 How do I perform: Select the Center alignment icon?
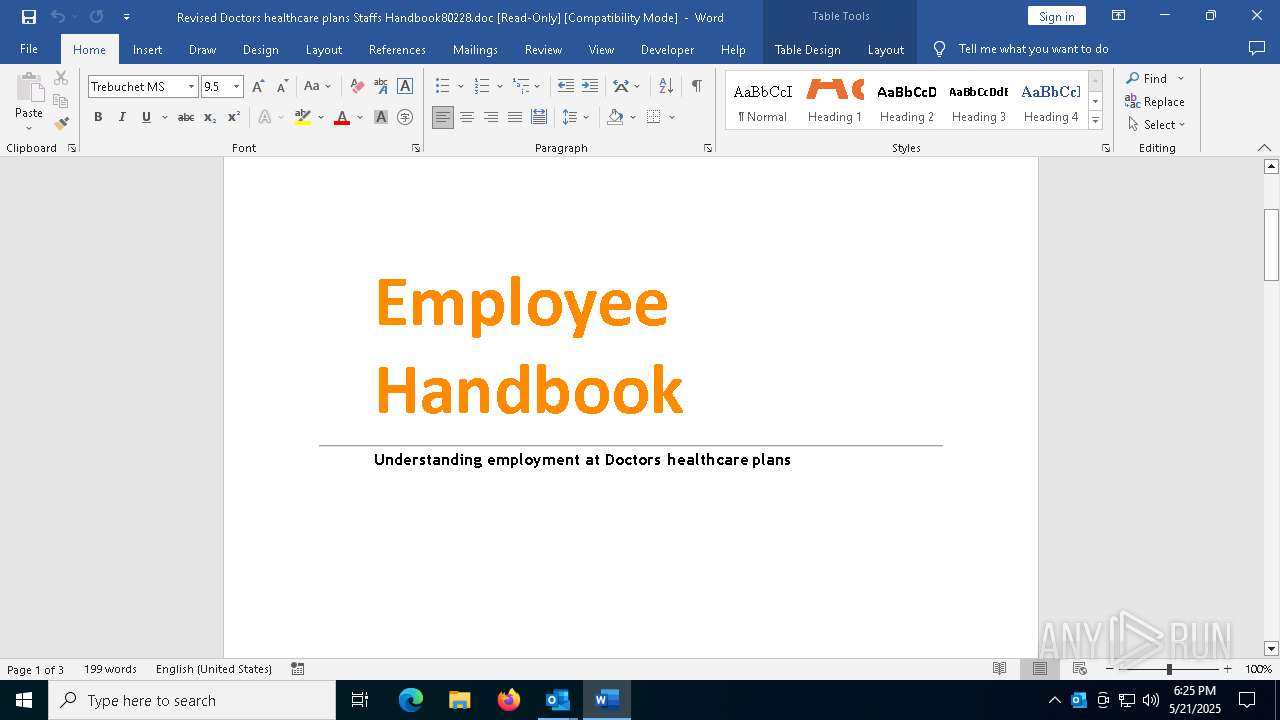coord(467,117)
